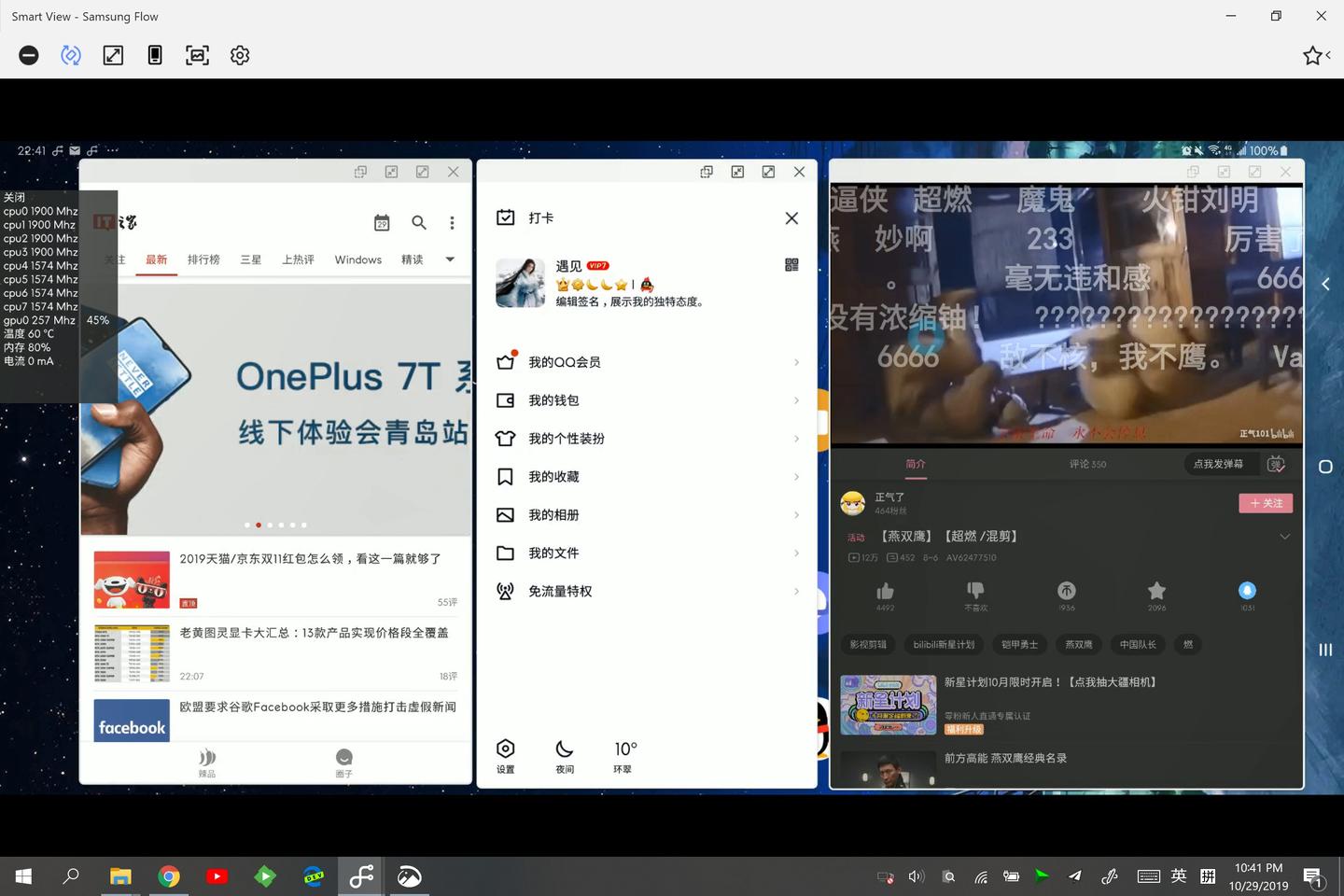Screen dimensions: 1344x896
Task: Show the QR code on the QQ profile card
Action: [791, 264]
